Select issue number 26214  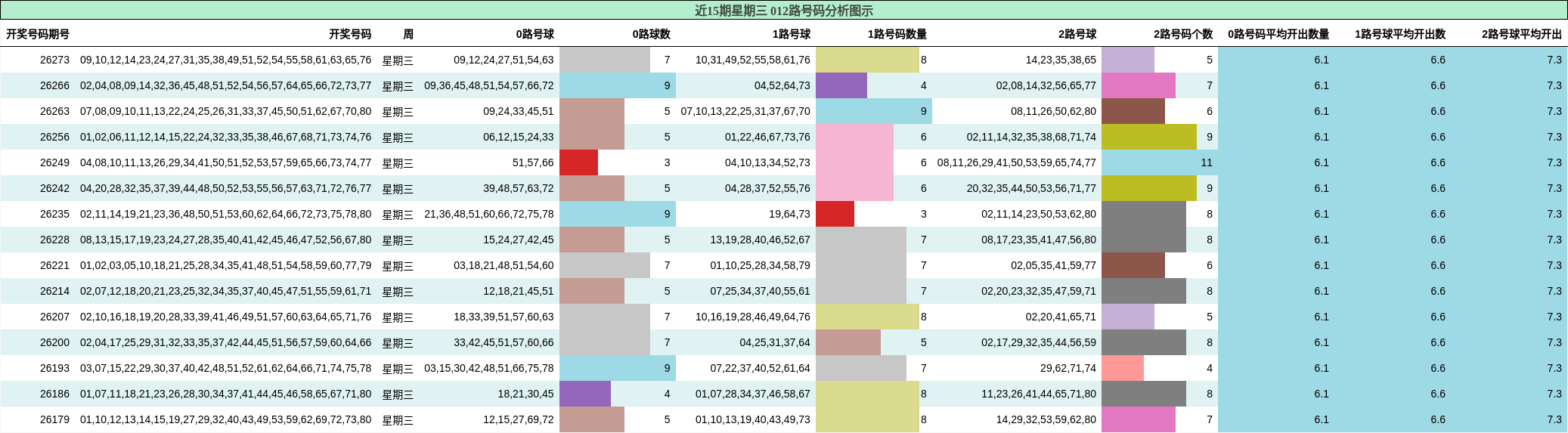pos(54,291)
